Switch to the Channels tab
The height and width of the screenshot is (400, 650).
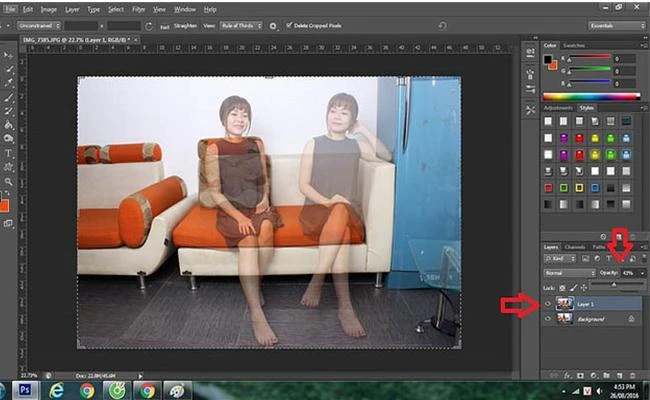point(575,246)
